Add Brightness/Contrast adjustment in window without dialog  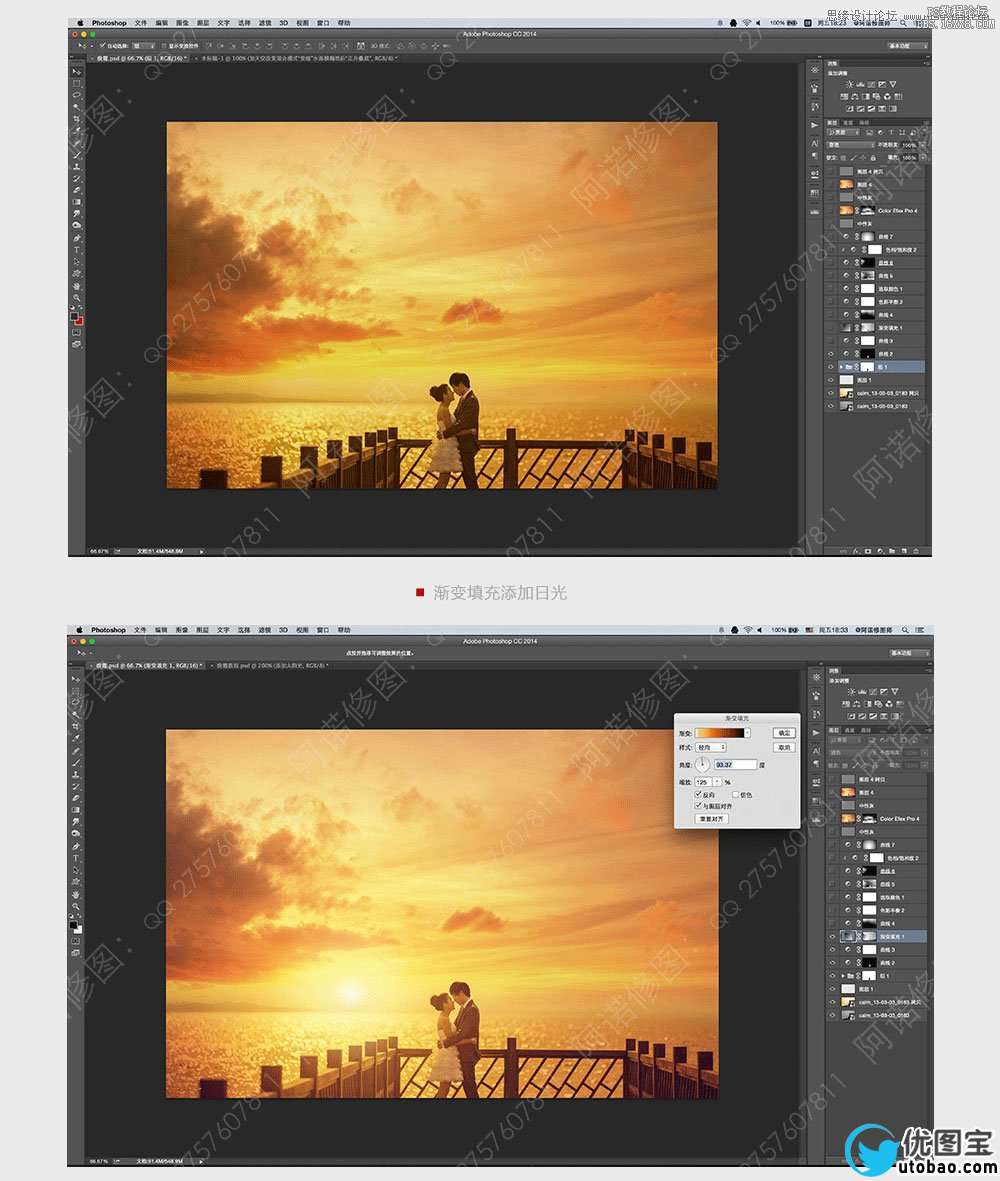[849, 84]
